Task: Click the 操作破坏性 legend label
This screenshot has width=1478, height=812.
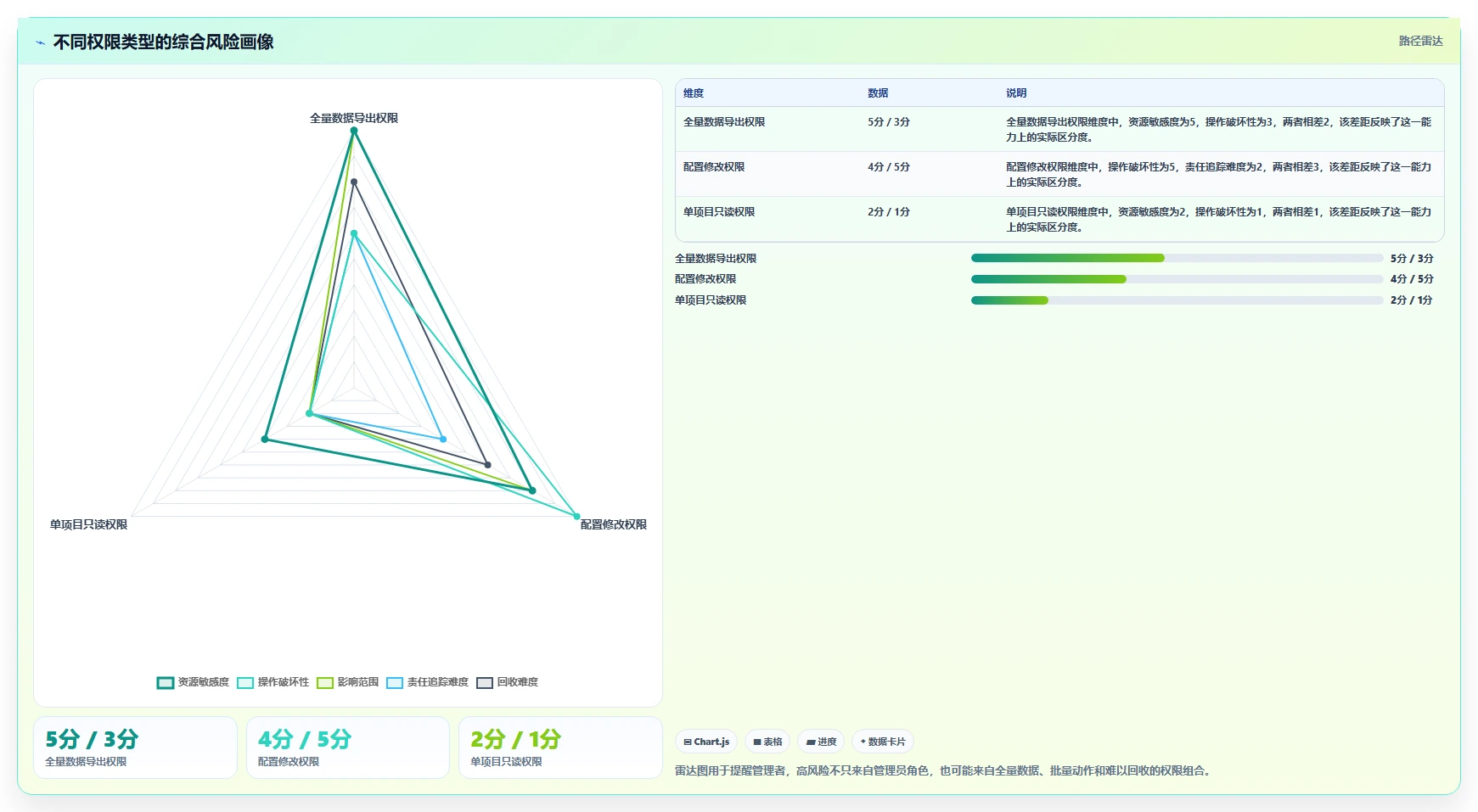Action: [x=284, y=682]
